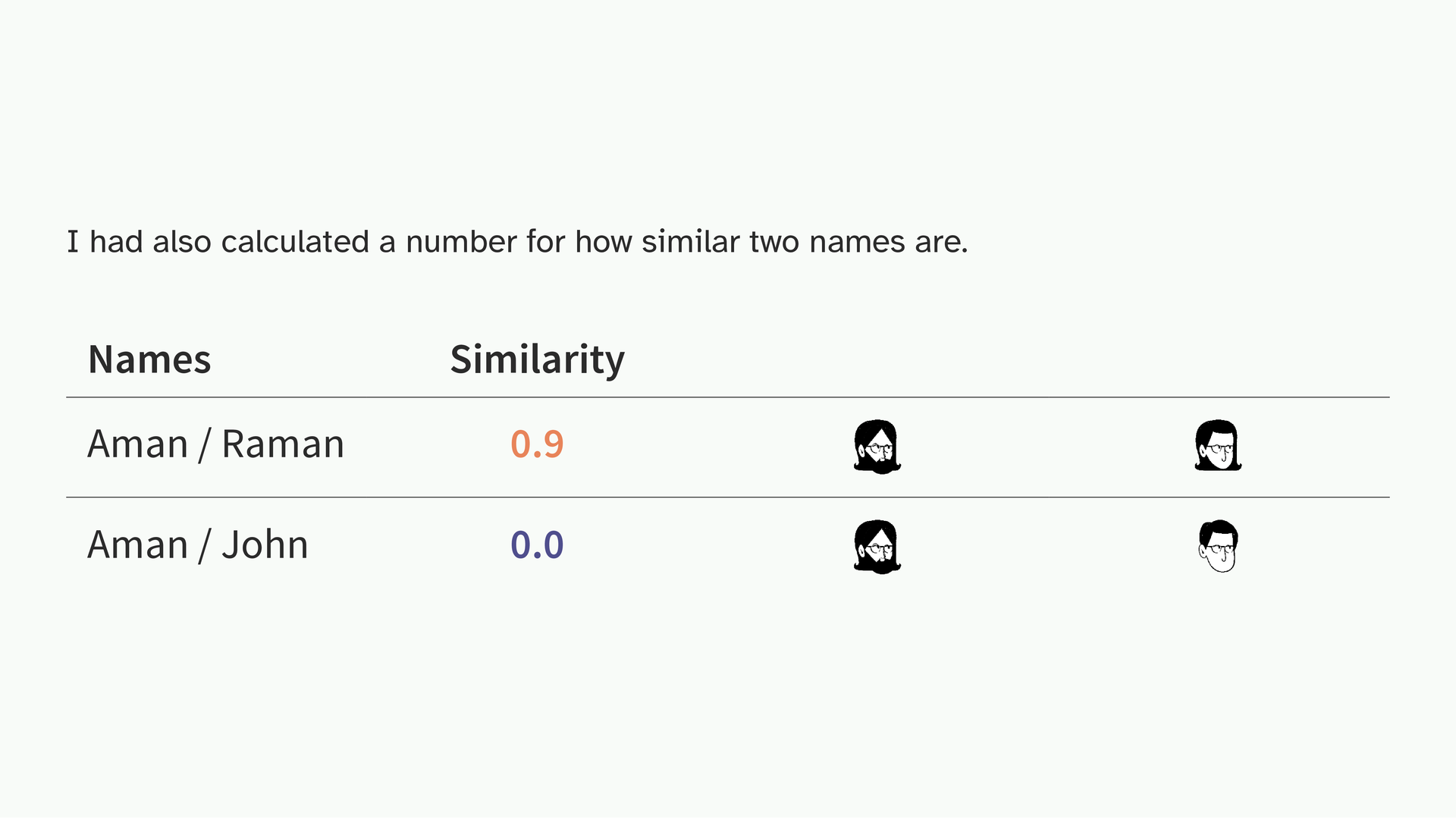
Task: Click the word "calculated" in the intro sentence
Action: 295,242
